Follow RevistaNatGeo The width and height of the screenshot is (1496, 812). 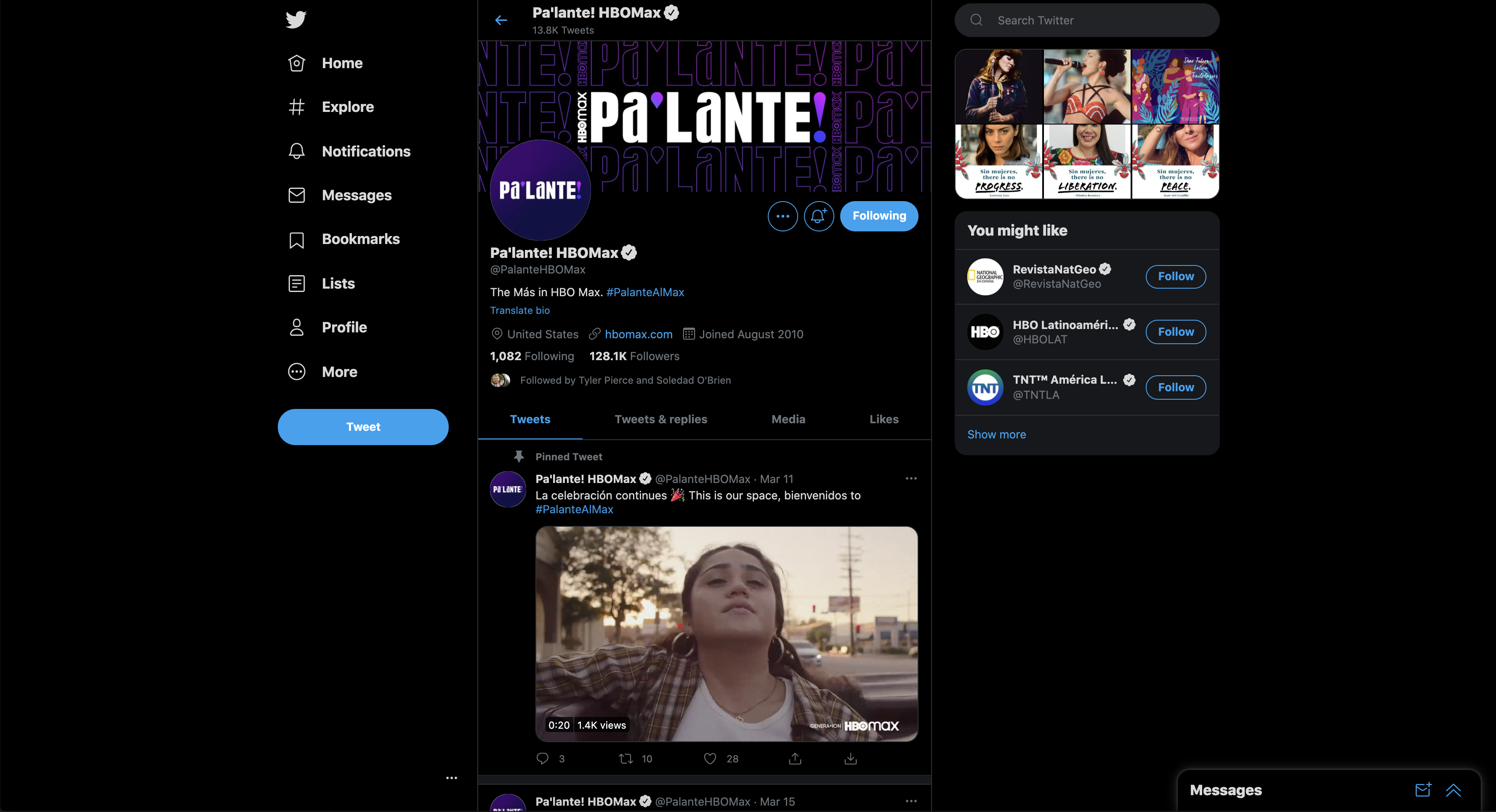pyautogui.click(x=1175, y=276)
